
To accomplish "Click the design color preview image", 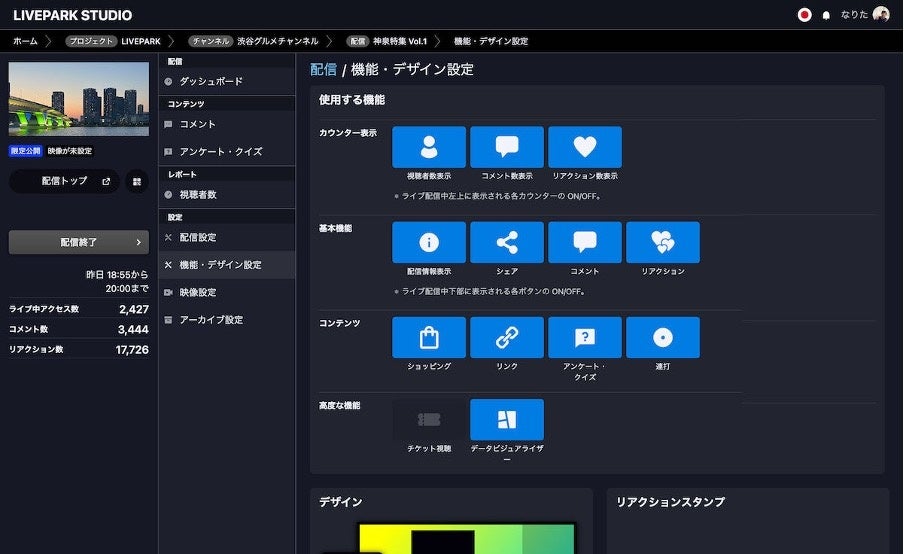I will click(466, 538).
